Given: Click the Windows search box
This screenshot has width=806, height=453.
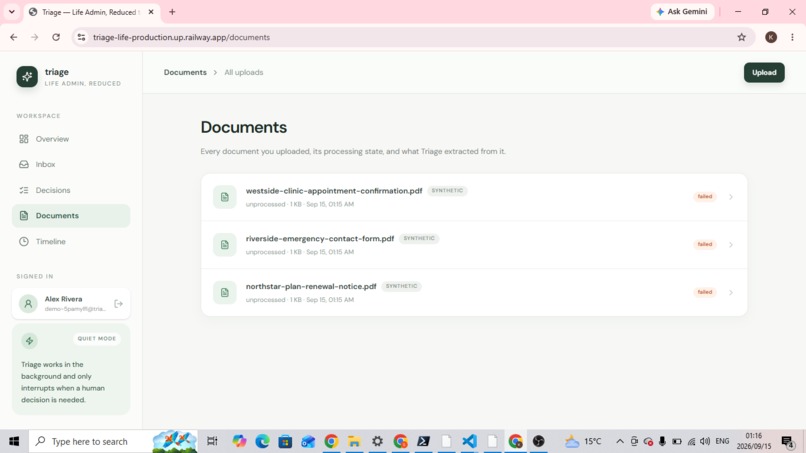Looking at the screenshot, I should pos(113,441).
